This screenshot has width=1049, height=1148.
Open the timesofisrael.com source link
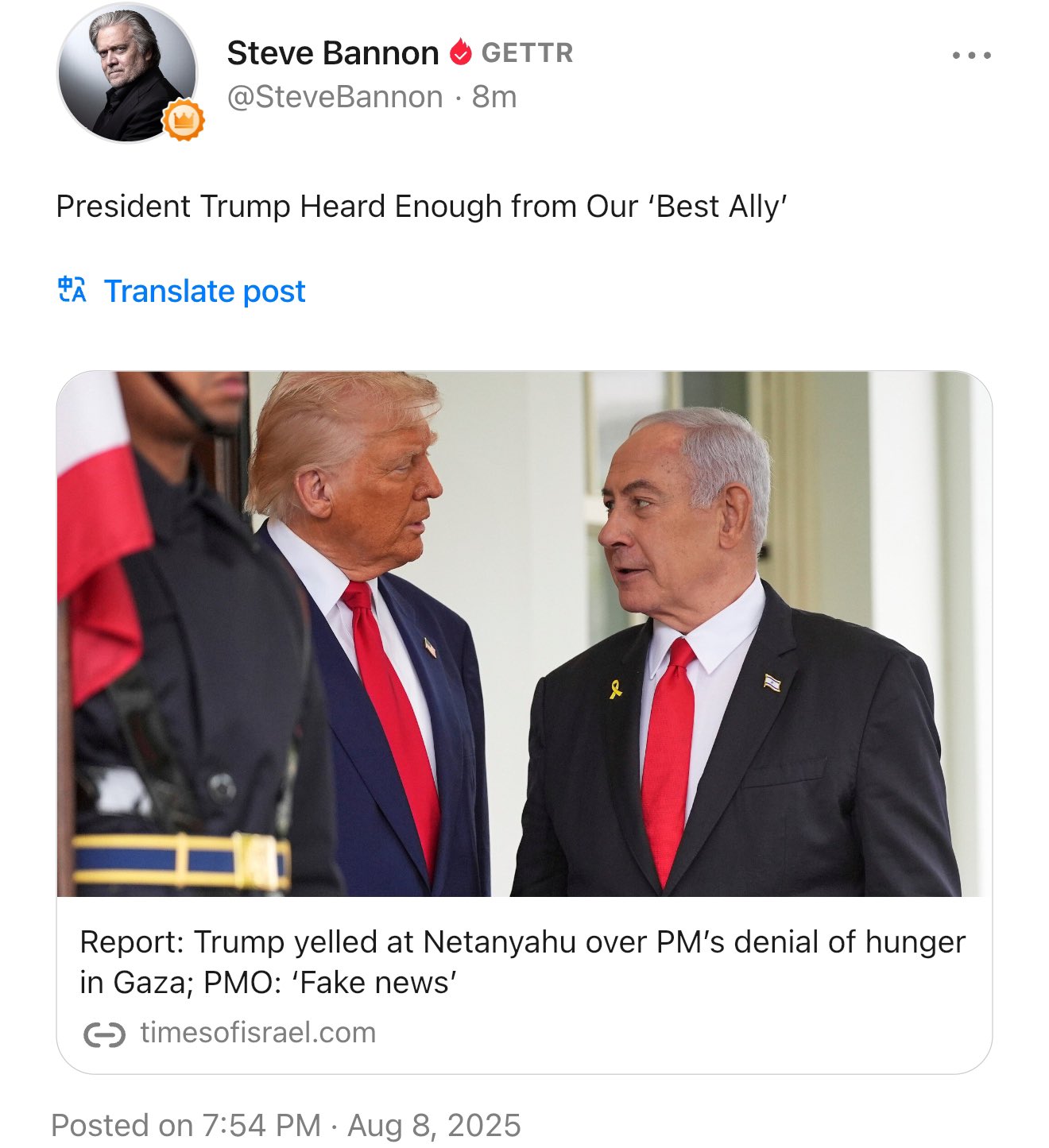(257, 1033)
